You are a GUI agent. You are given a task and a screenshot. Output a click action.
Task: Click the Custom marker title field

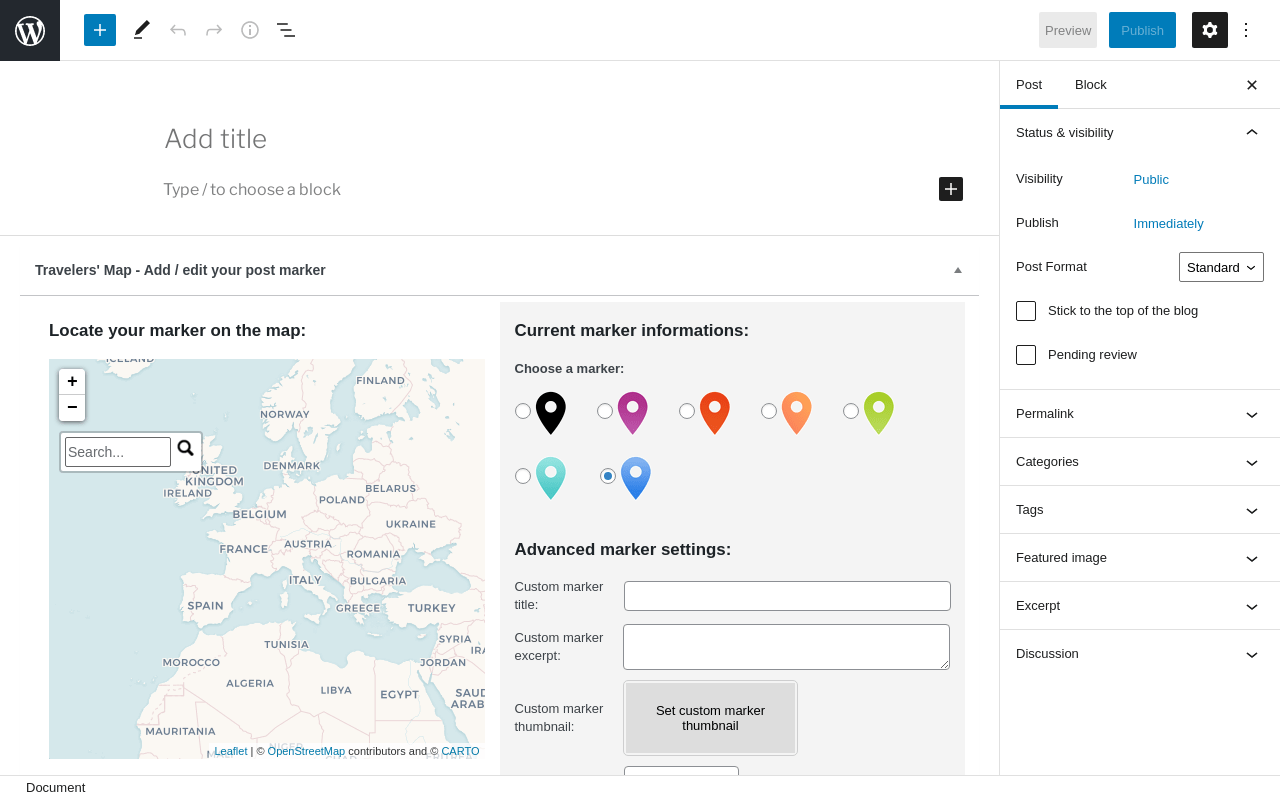tap(787, 596)
